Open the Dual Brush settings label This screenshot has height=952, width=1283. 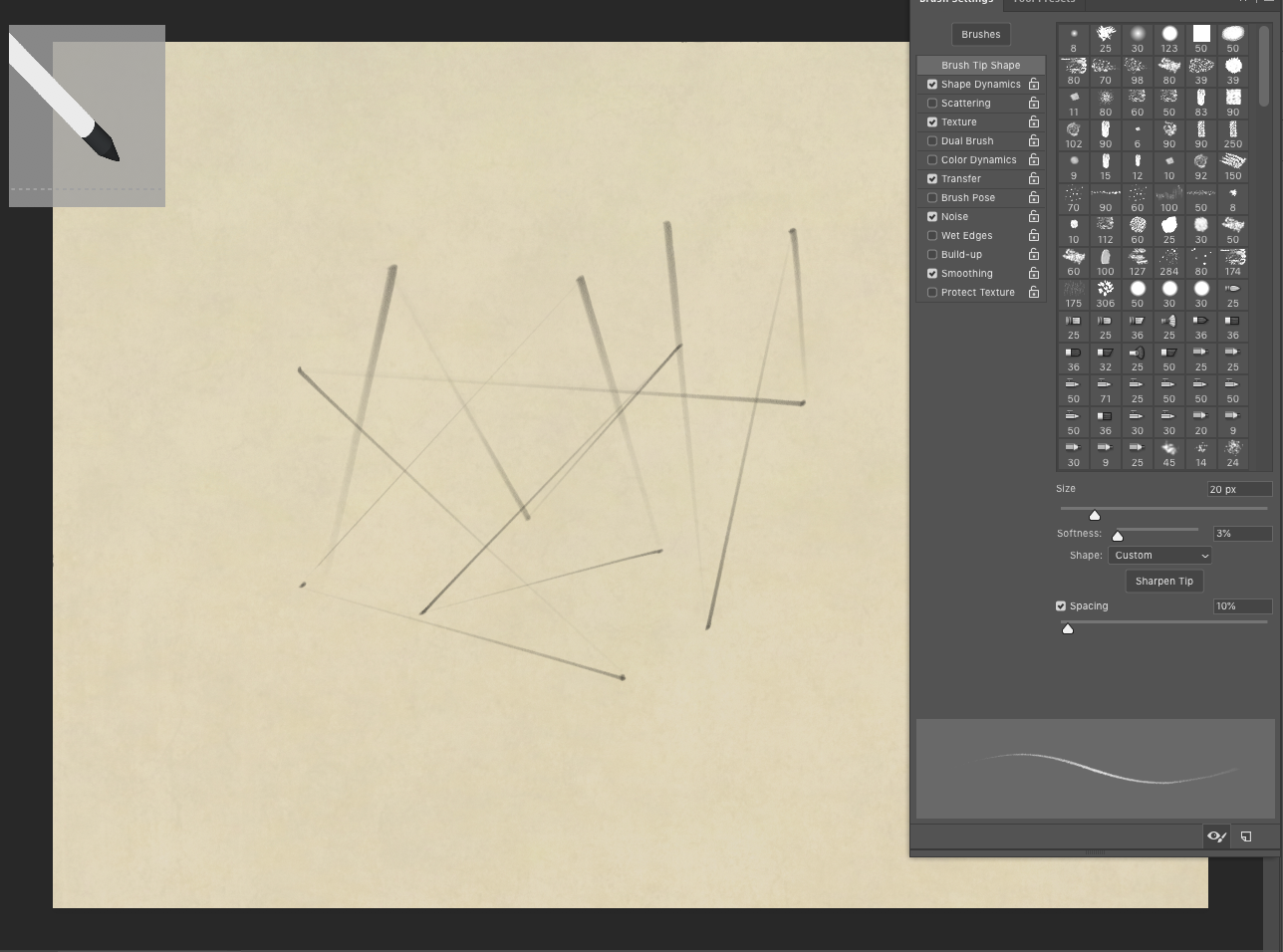point(966,141)
